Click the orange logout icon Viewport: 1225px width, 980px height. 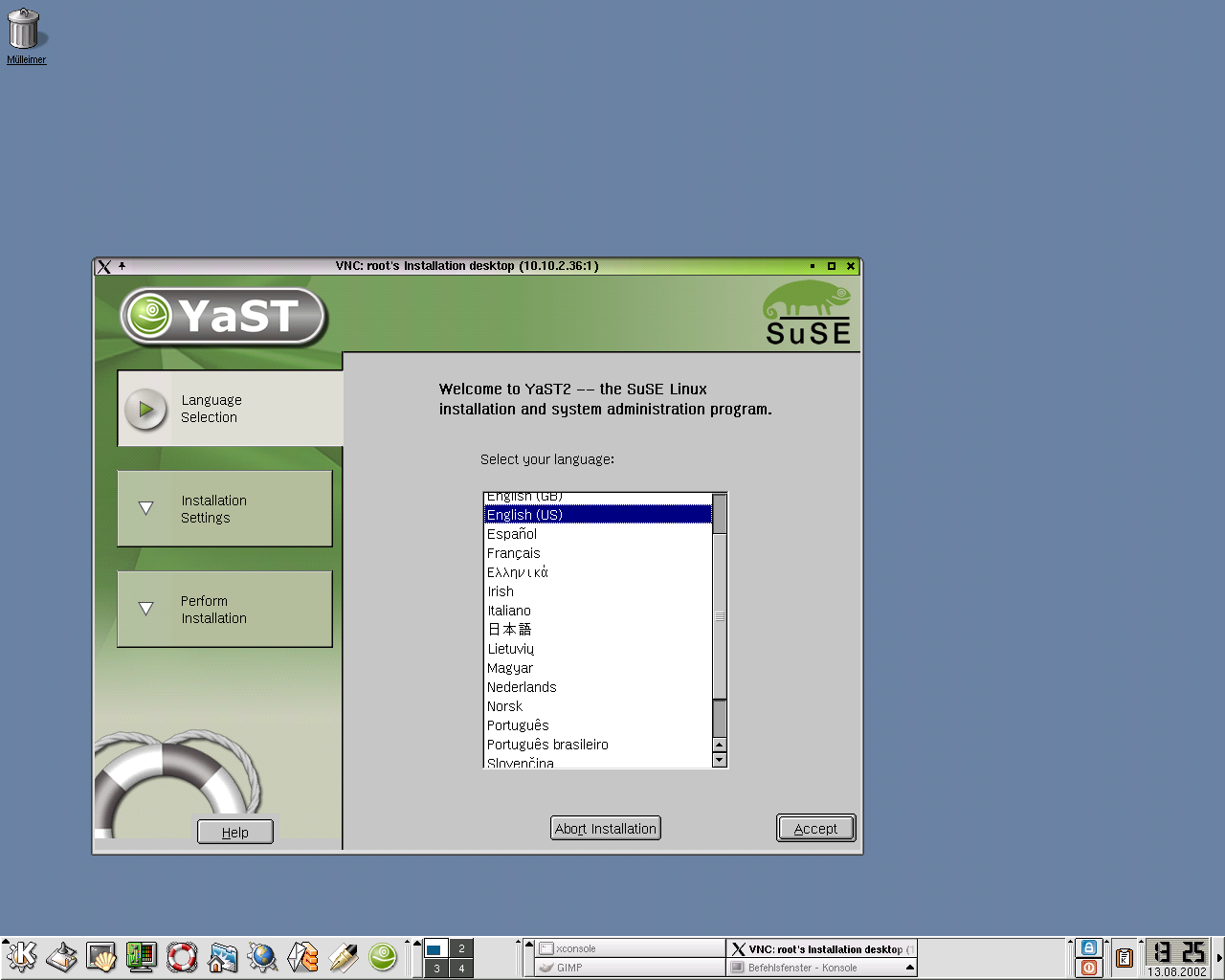pyautogui.click(x=1089, y=968)
